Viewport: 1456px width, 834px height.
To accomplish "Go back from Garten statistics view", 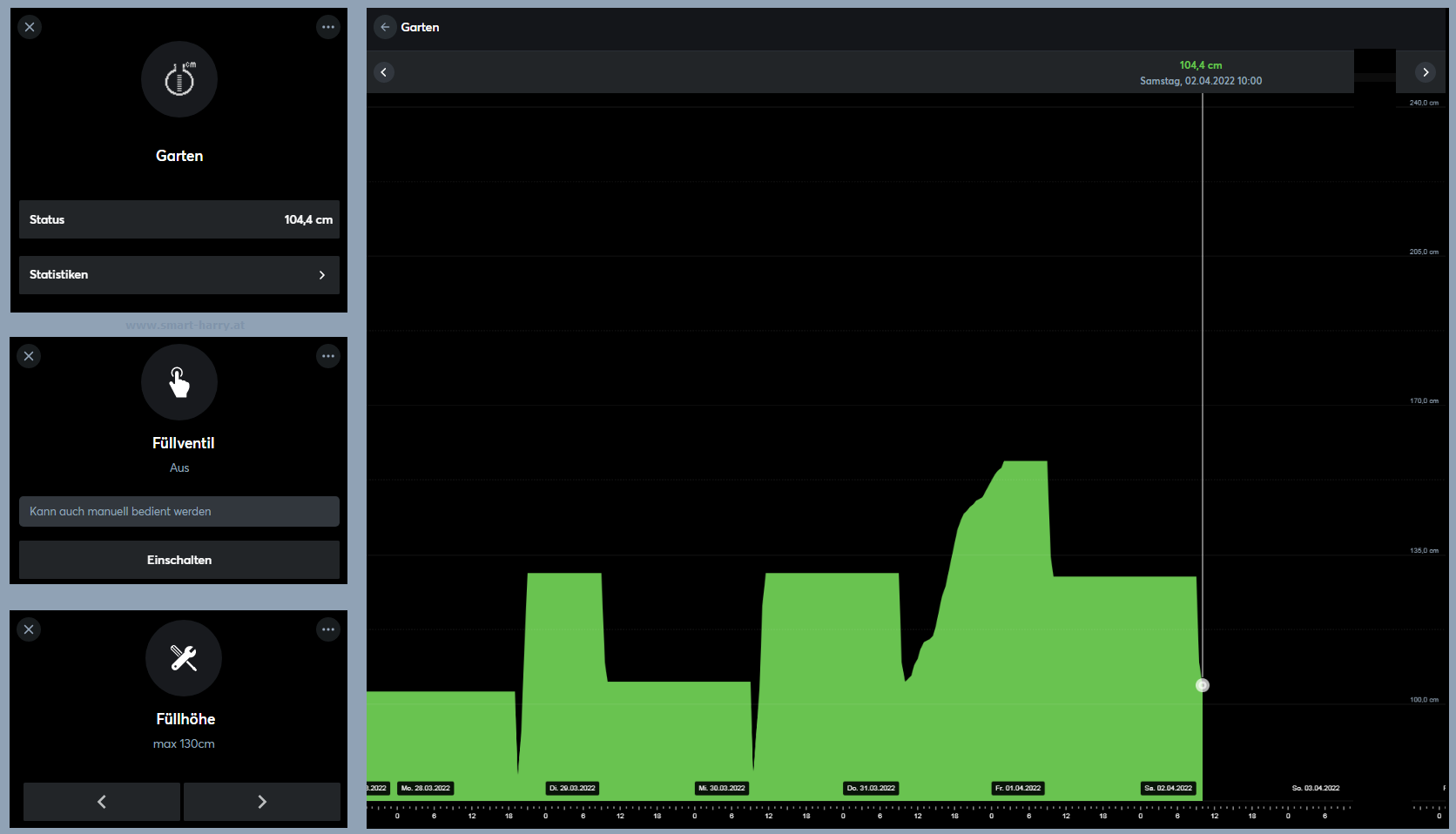I will point(385,27).
